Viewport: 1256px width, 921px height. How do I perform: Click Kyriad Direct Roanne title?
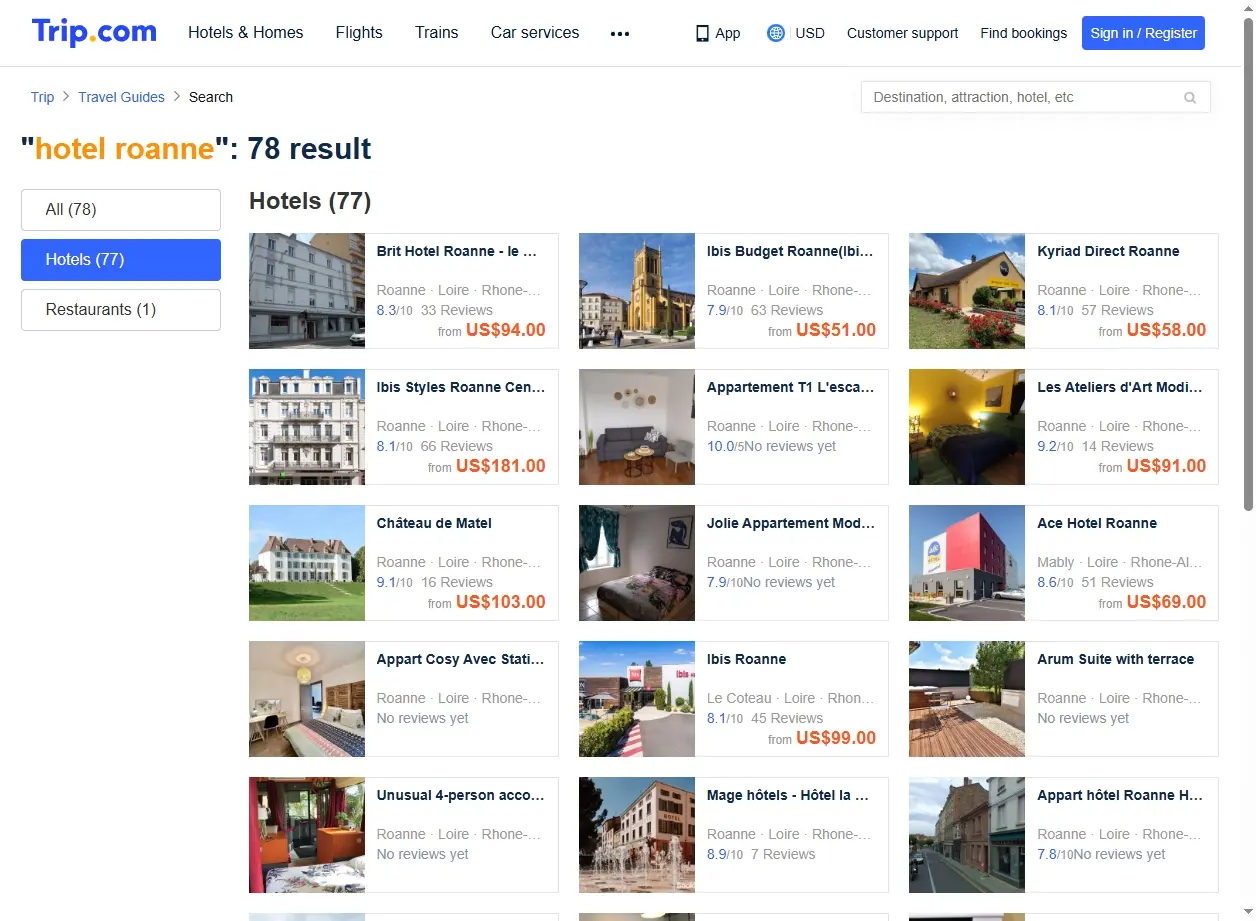(1108, 252)
